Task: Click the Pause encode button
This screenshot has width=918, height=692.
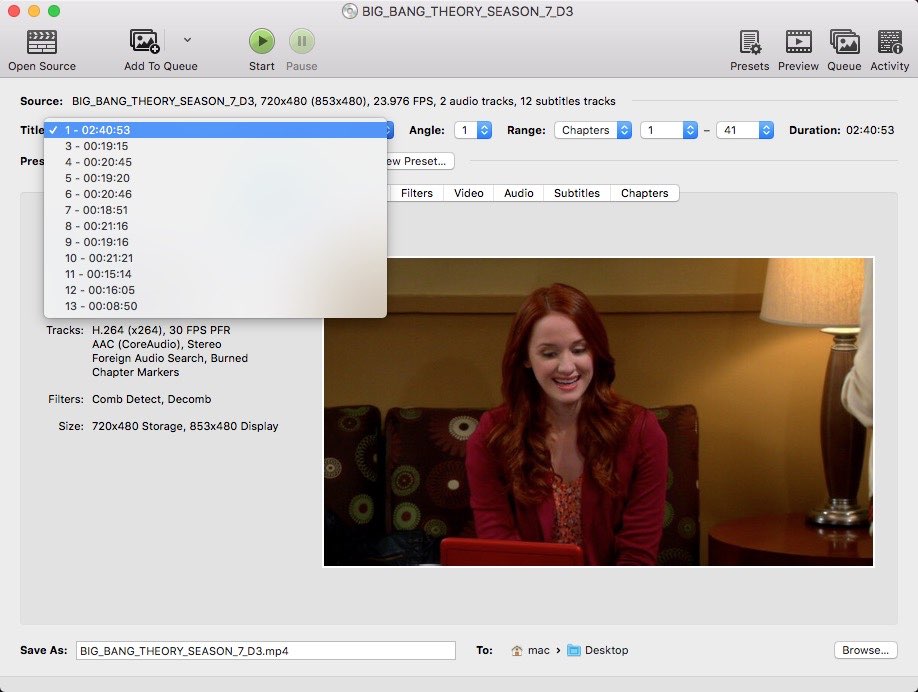Action: 302,42
